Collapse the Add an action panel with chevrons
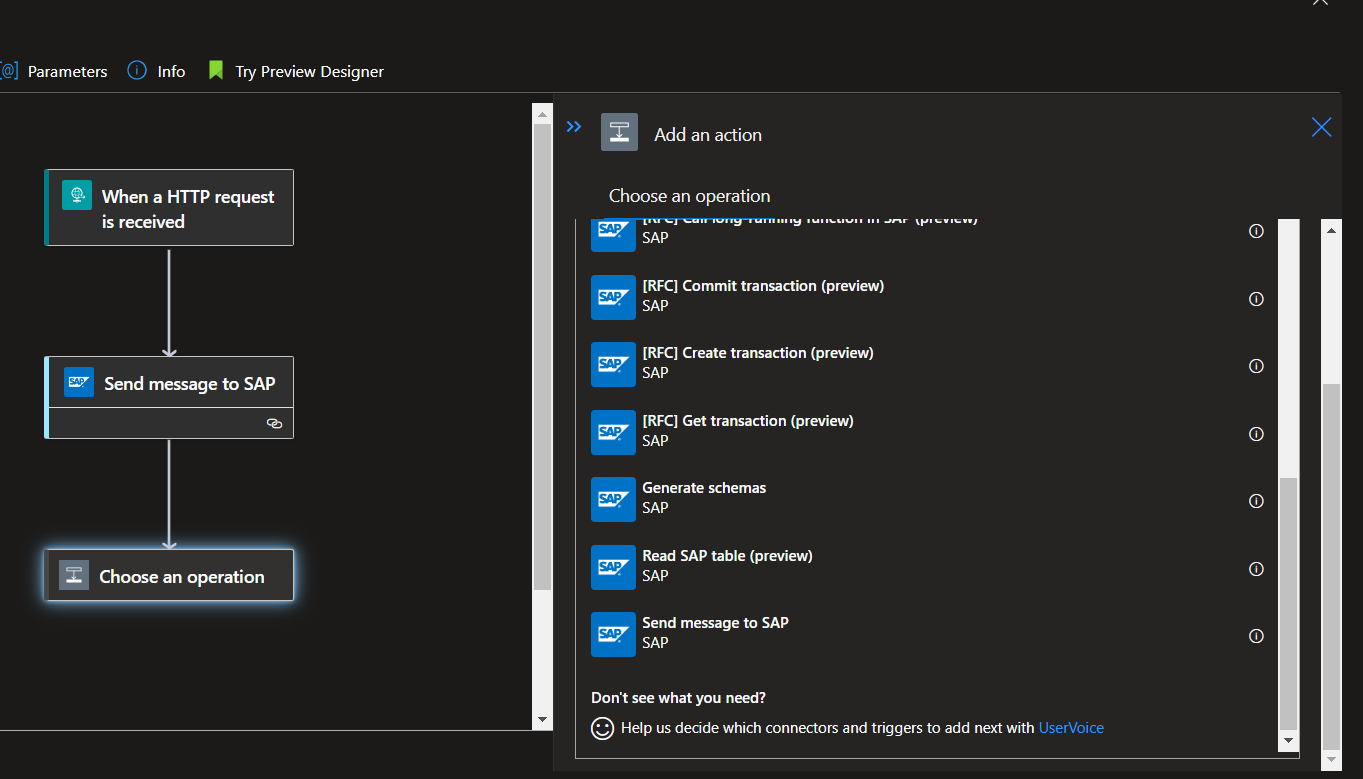Screen dimensions: 1363x779 click(574, 127)
